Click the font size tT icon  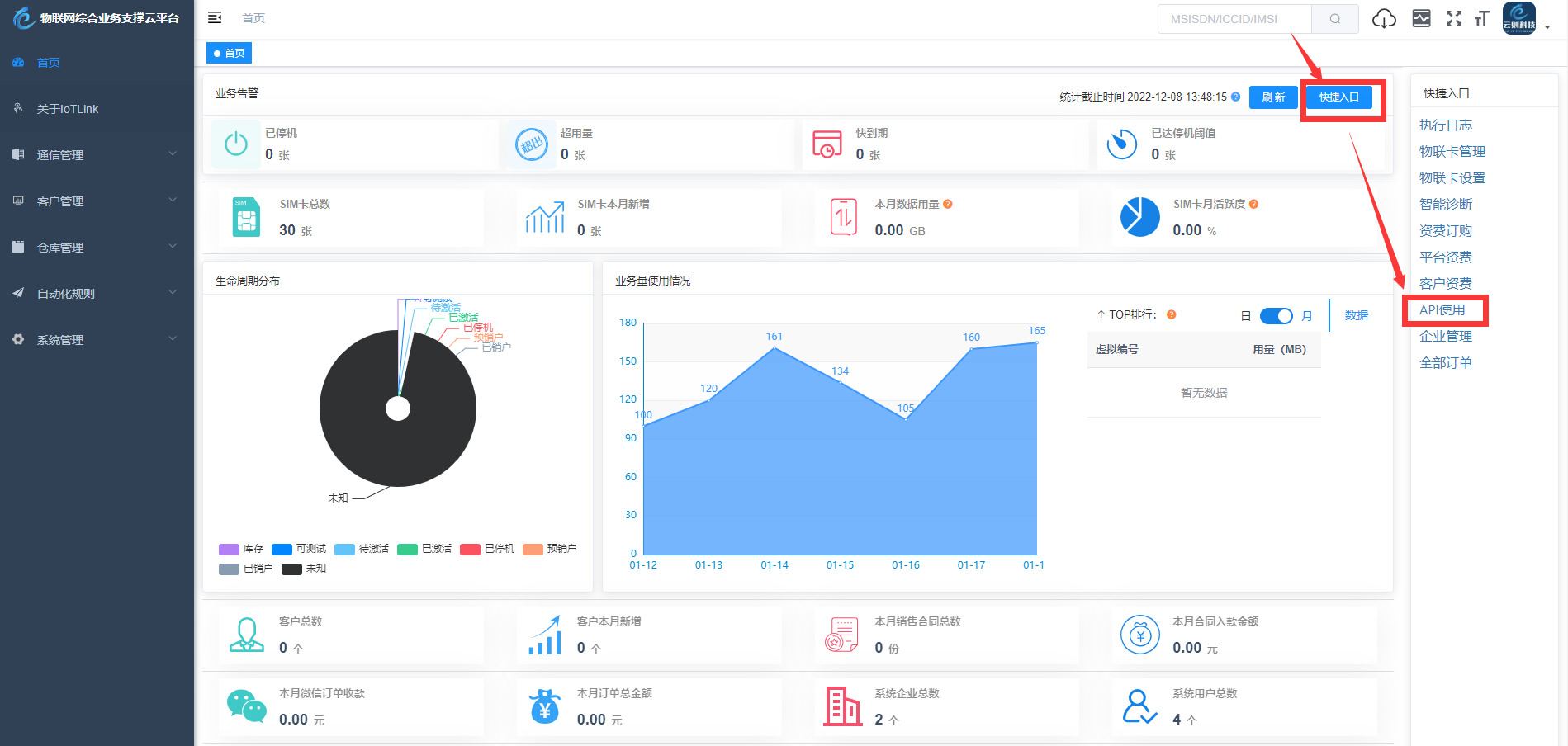(1482, 18)
